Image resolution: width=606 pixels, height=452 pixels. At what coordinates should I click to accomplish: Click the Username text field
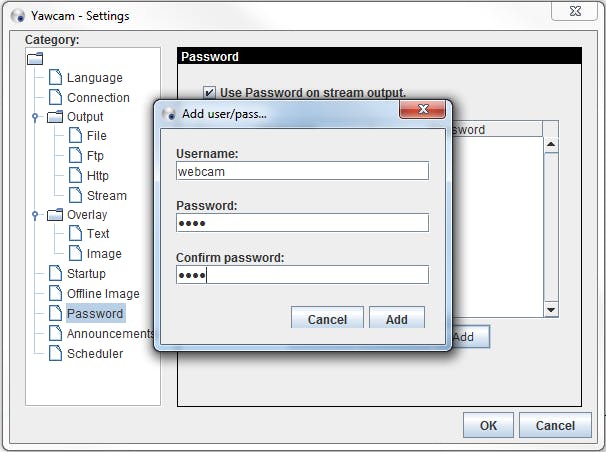point(302,171)
